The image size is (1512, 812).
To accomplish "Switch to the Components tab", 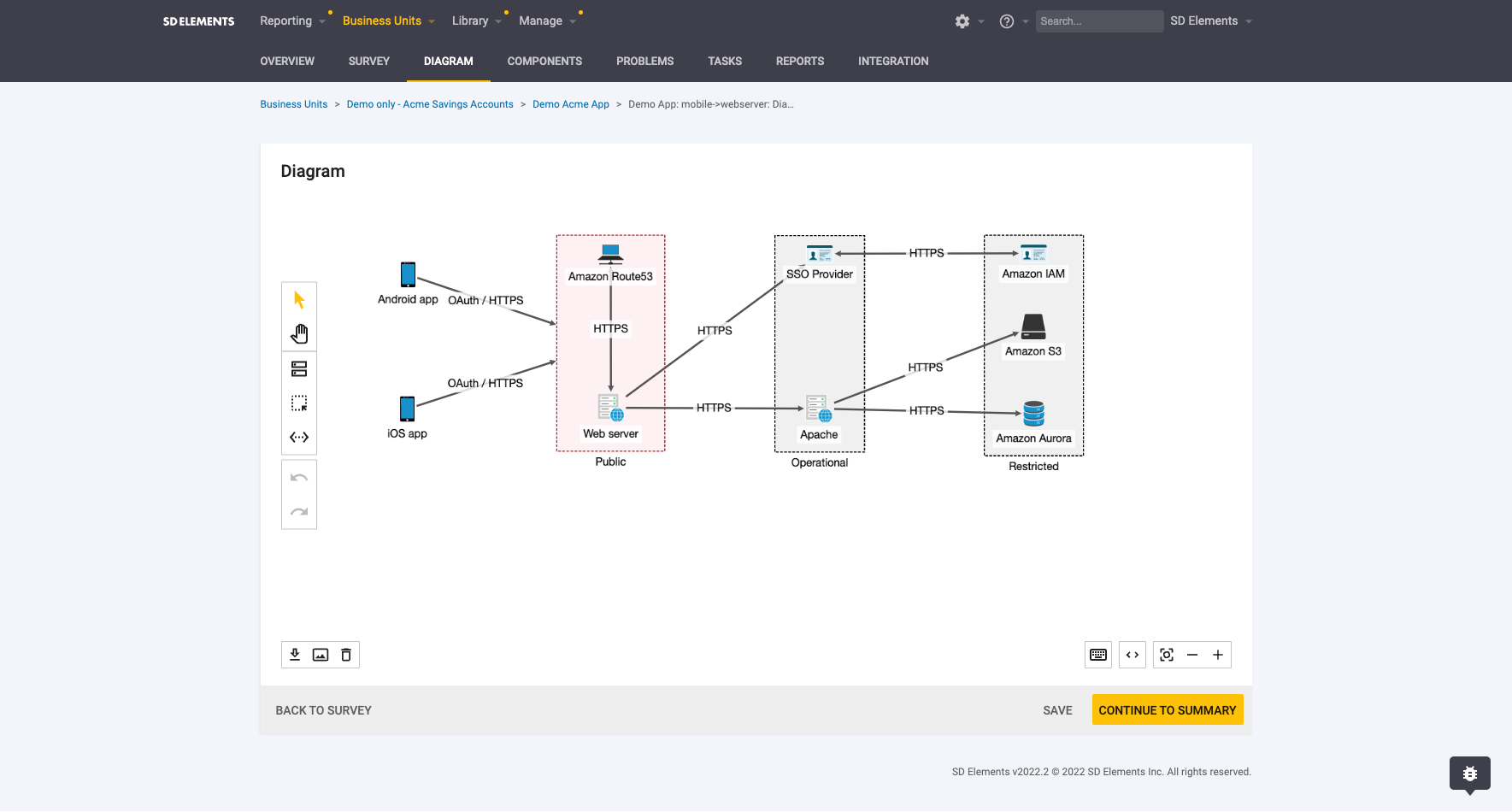I will (544, 62).
